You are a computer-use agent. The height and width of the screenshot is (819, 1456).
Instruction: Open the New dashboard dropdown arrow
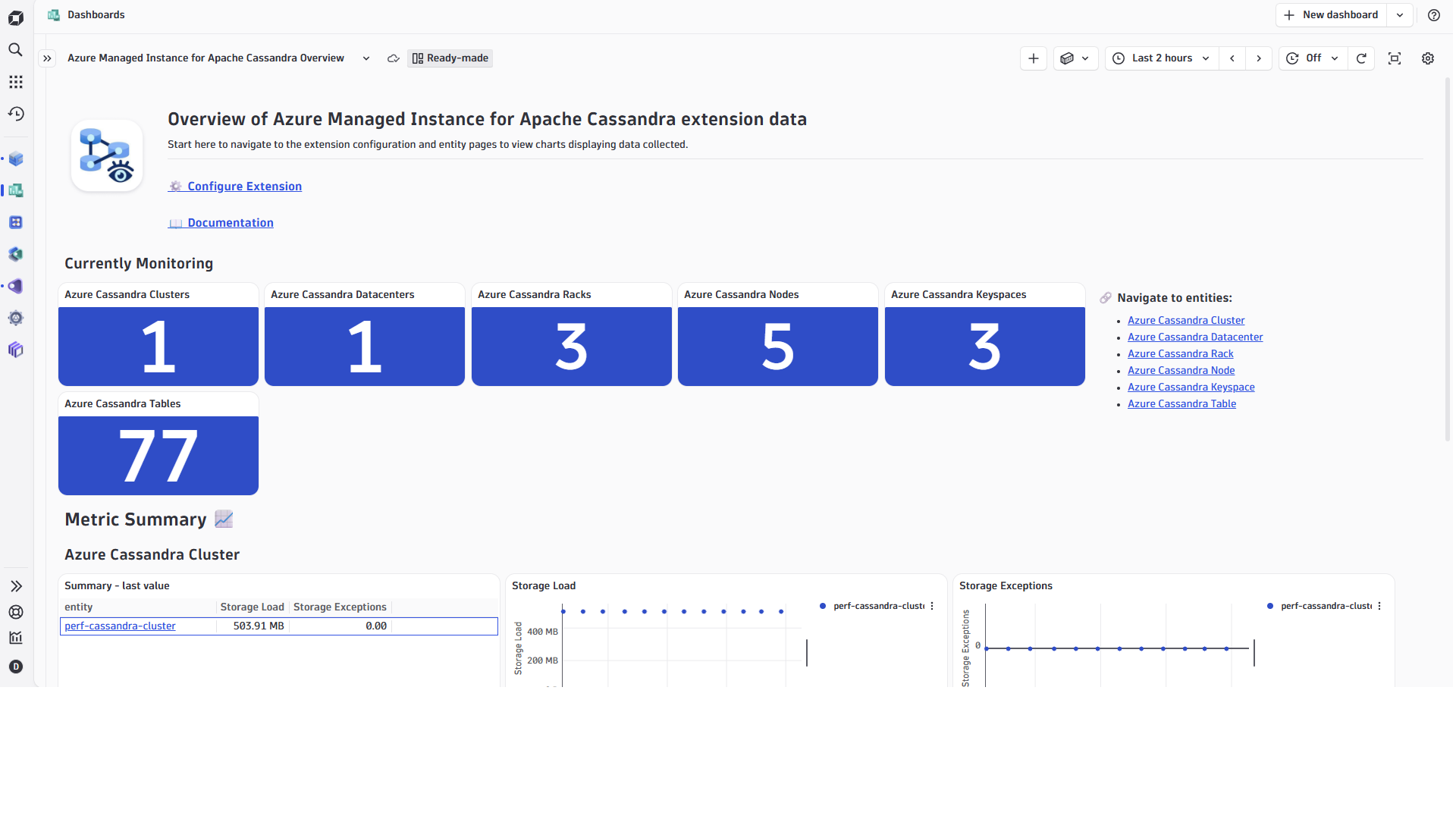[x=1400, y=15]
